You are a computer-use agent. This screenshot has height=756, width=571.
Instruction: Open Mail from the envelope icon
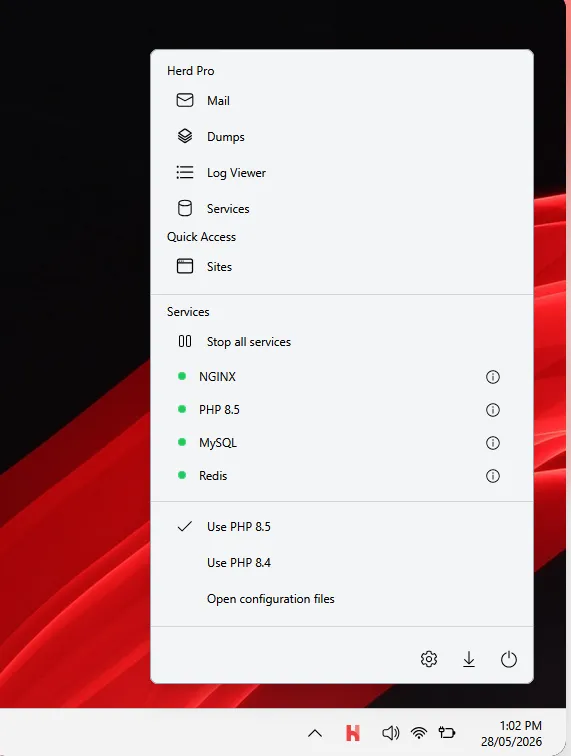(x=185, y=100)
